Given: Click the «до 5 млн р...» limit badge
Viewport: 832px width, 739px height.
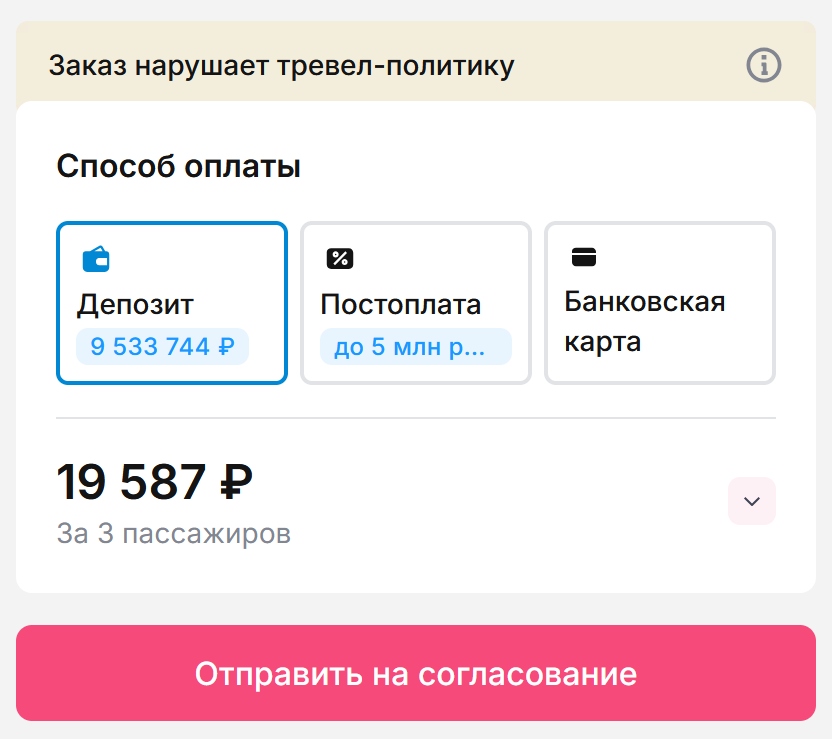Looking at the screenshot, I should click(415, 347).
